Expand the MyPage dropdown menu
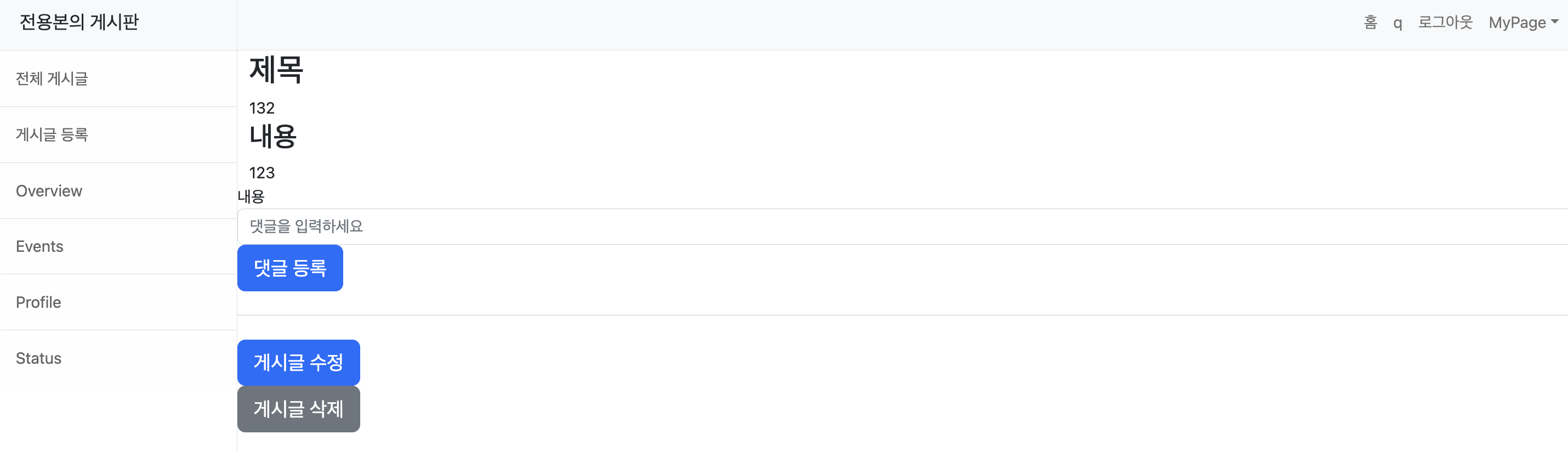1568x451 pixels. (1523, 22)
